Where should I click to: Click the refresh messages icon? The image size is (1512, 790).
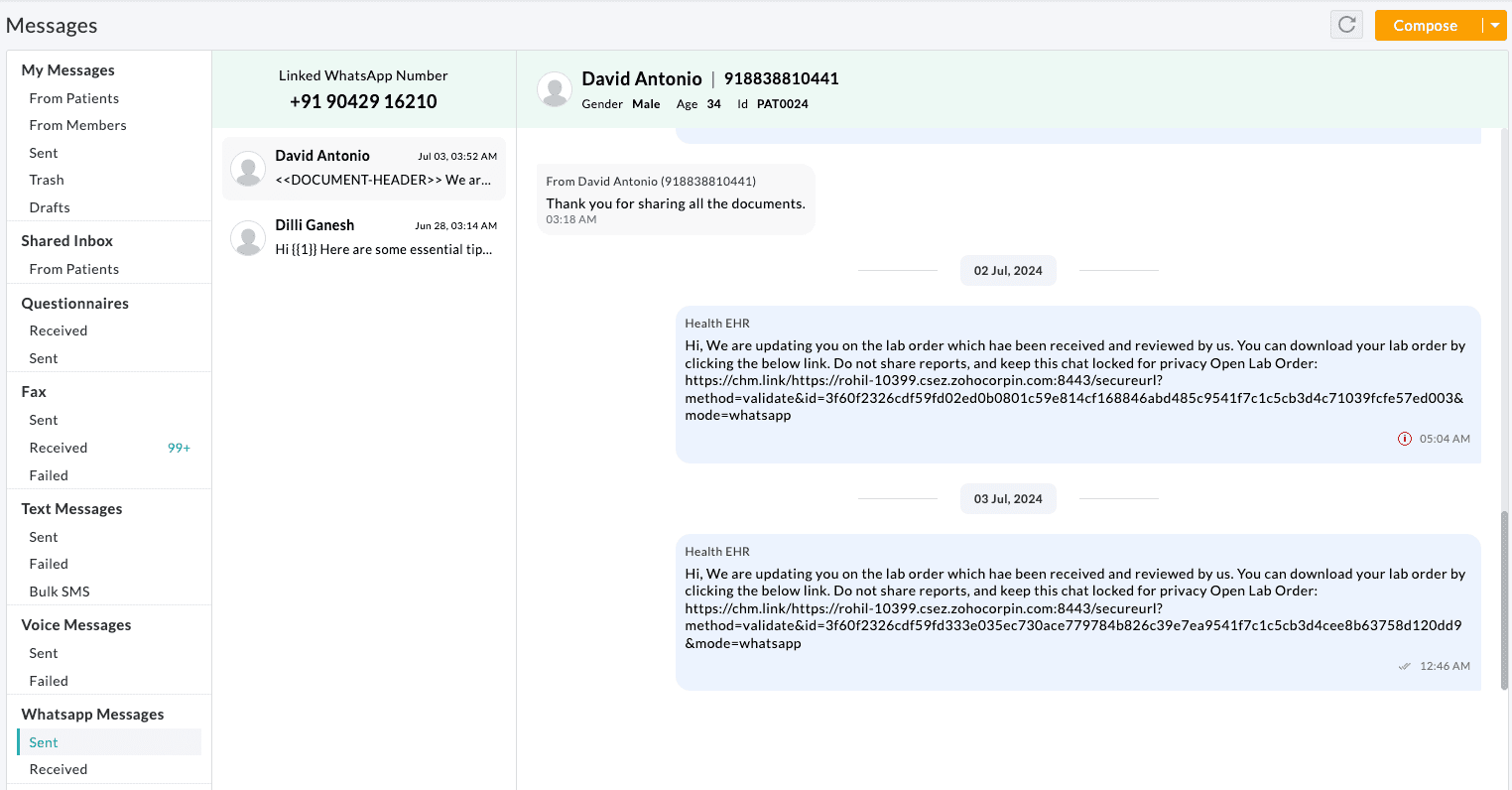point(1346,25)
